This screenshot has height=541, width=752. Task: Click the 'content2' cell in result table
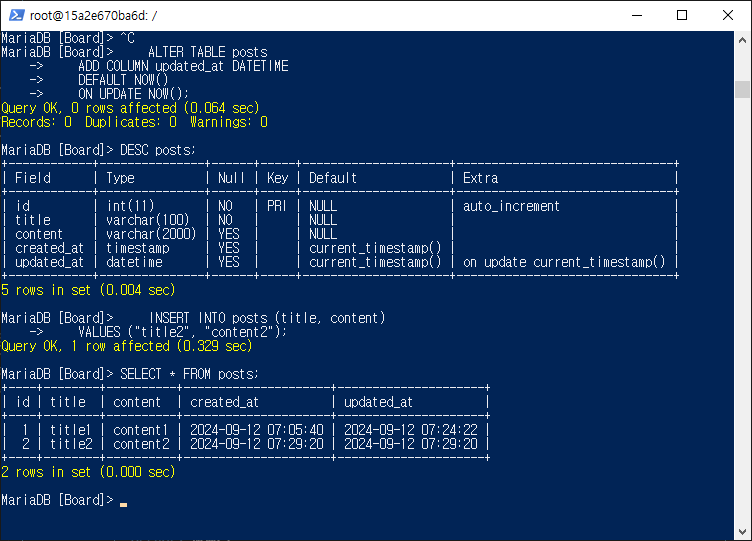coord(141,444)
